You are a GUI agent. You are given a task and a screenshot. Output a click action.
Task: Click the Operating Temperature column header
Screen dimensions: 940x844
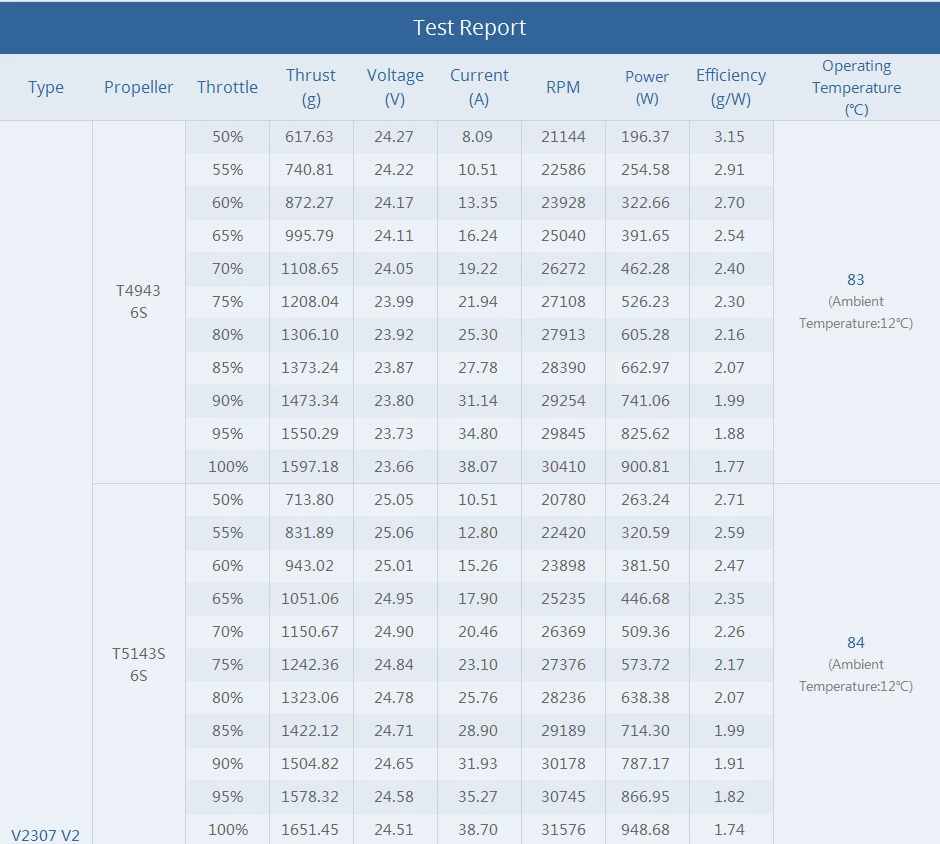click(856, 87)
